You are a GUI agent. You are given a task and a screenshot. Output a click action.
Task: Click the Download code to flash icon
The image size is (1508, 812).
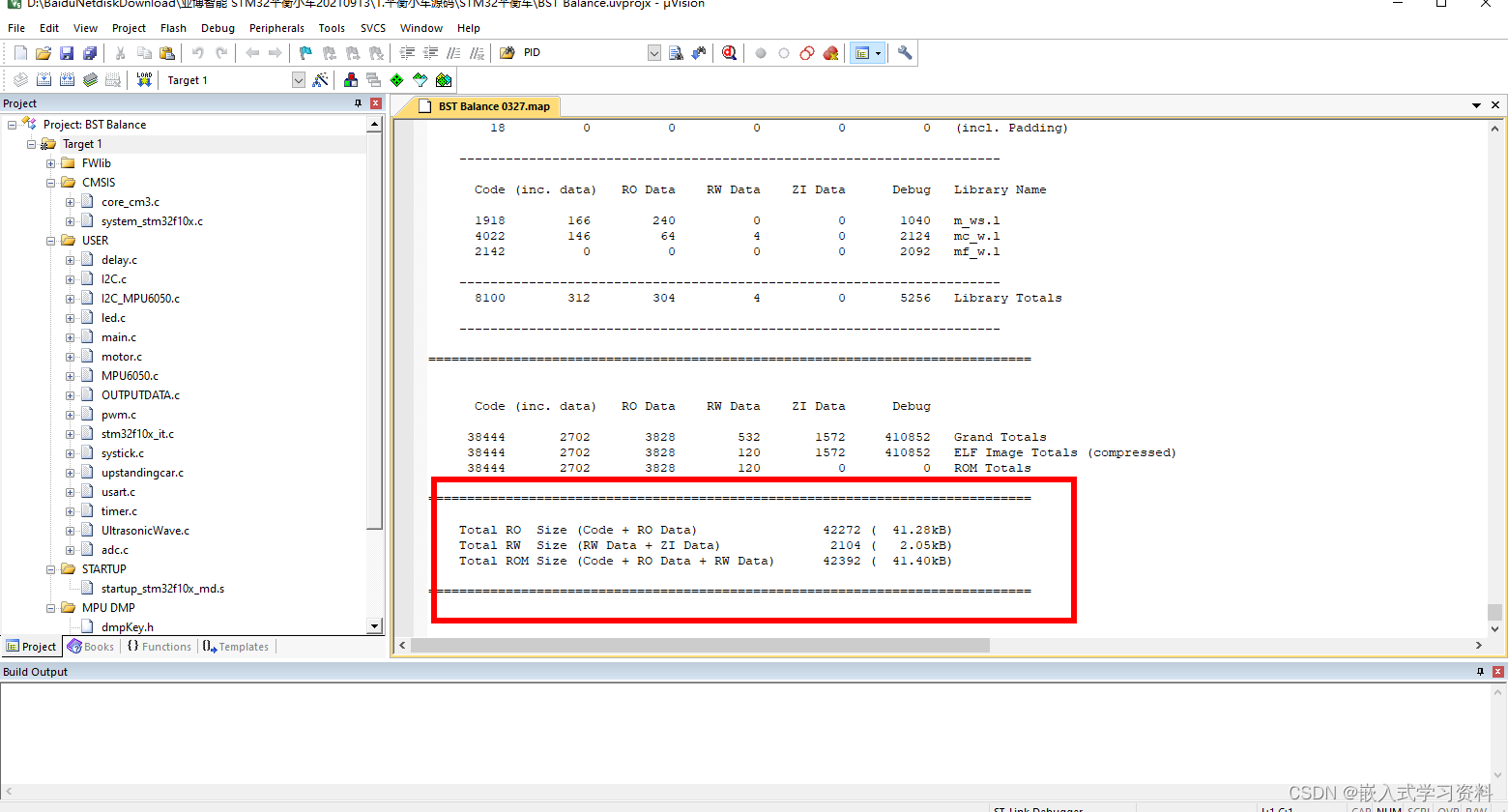pyautogui.click(x=143, y=80)
